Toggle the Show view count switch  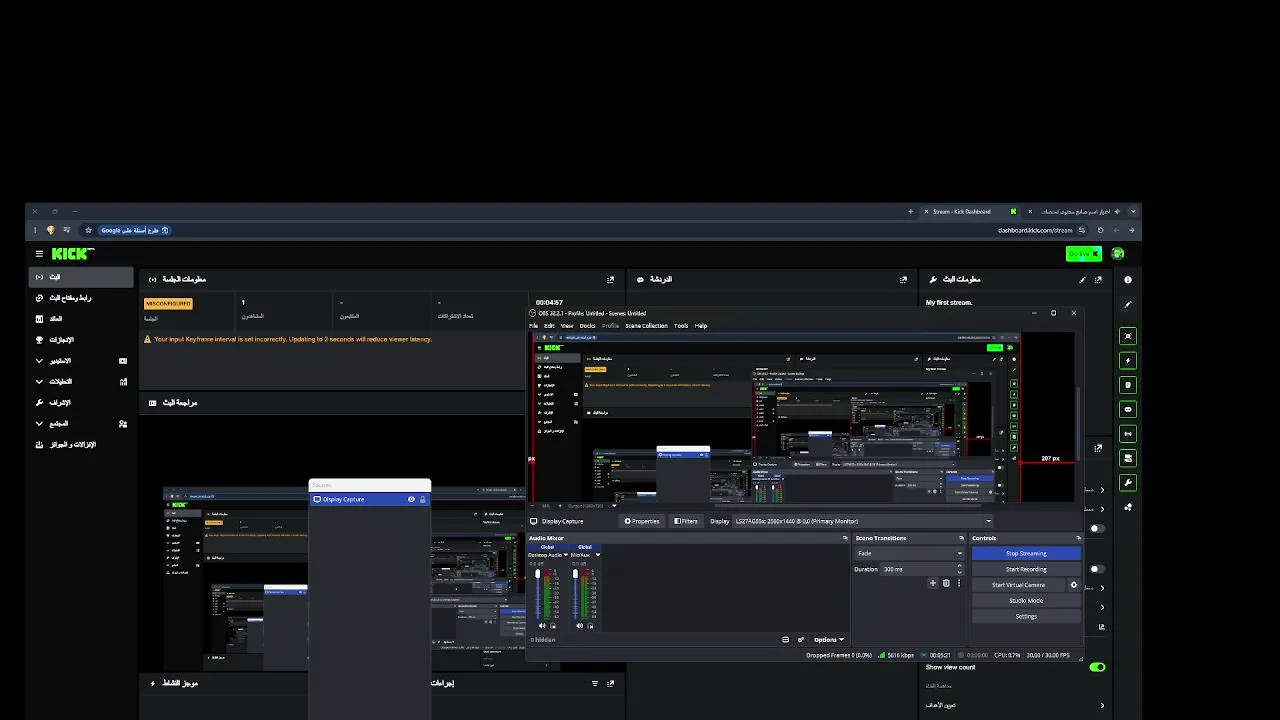[1097, 667]
